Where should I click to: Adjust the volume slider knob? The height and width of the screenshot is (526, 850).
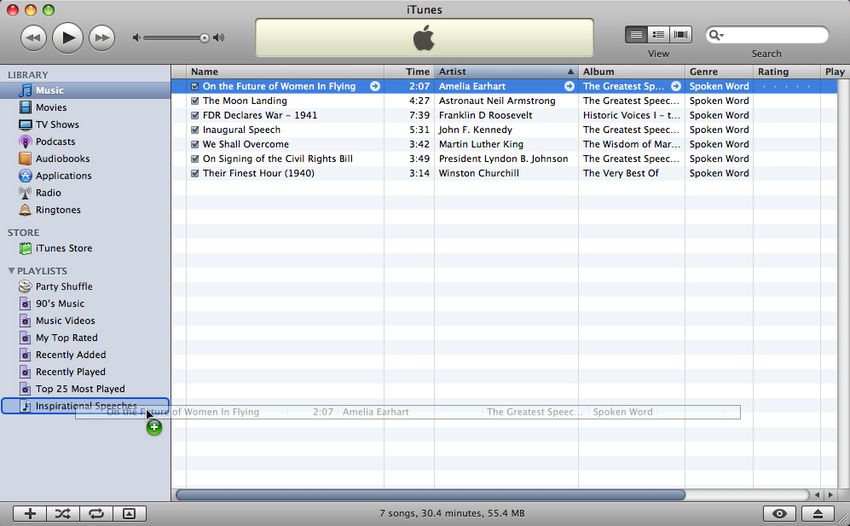204,37
